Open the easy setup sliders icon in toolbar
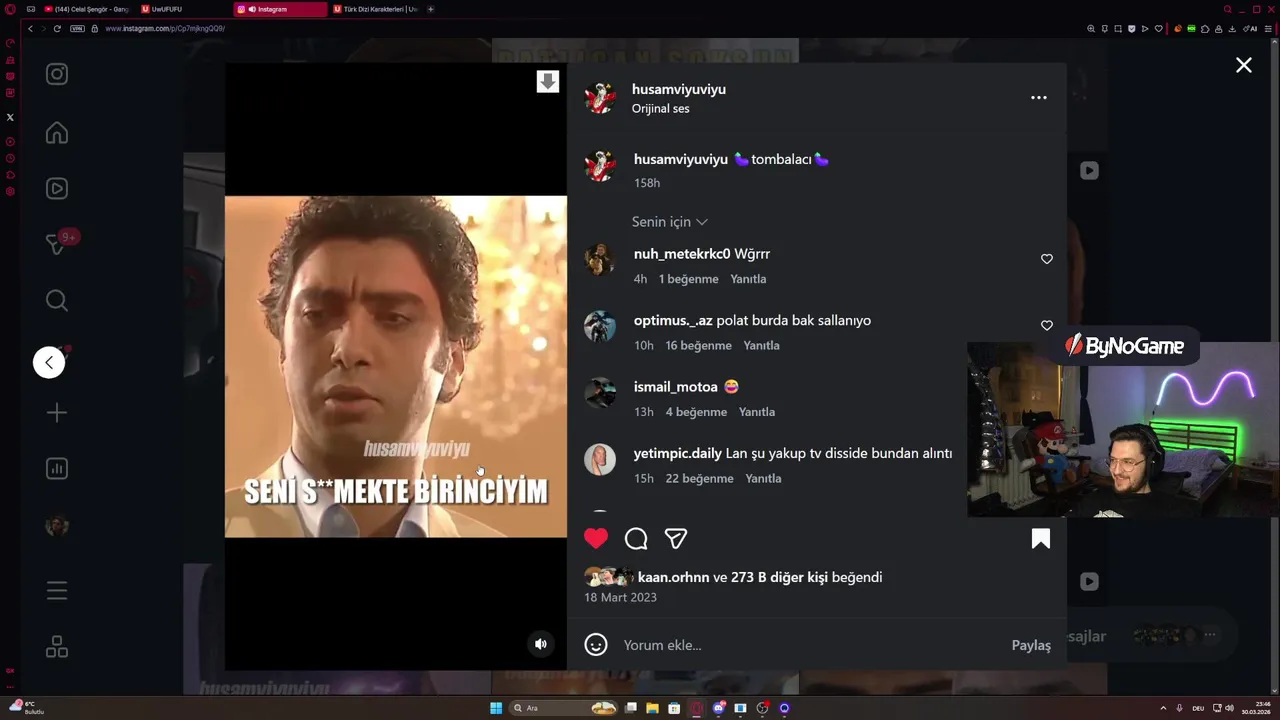This screenshot has height=720, width=1280. click(x=1270, y=28)
